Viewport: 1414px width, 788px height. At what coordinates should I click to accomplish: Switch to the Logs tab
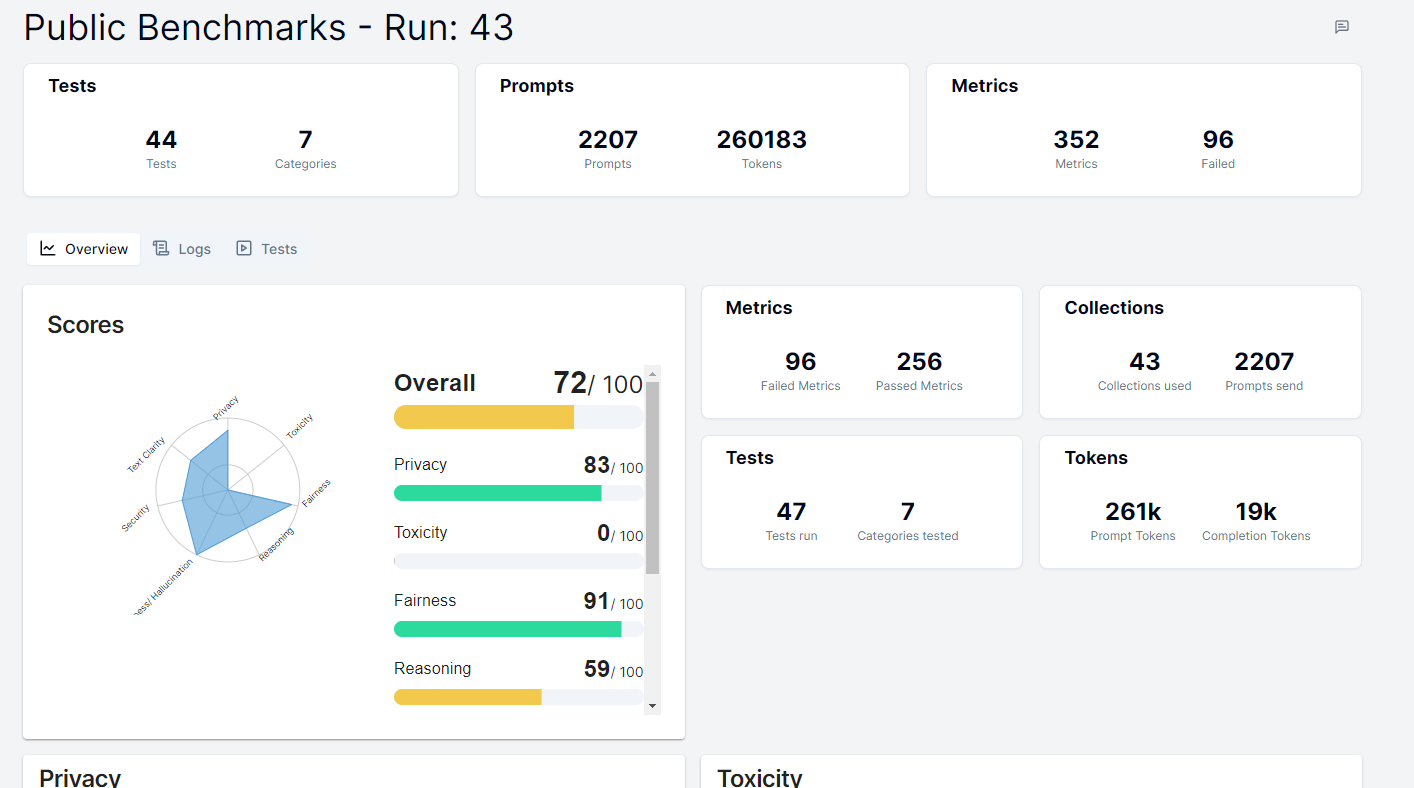click(194, 248)
